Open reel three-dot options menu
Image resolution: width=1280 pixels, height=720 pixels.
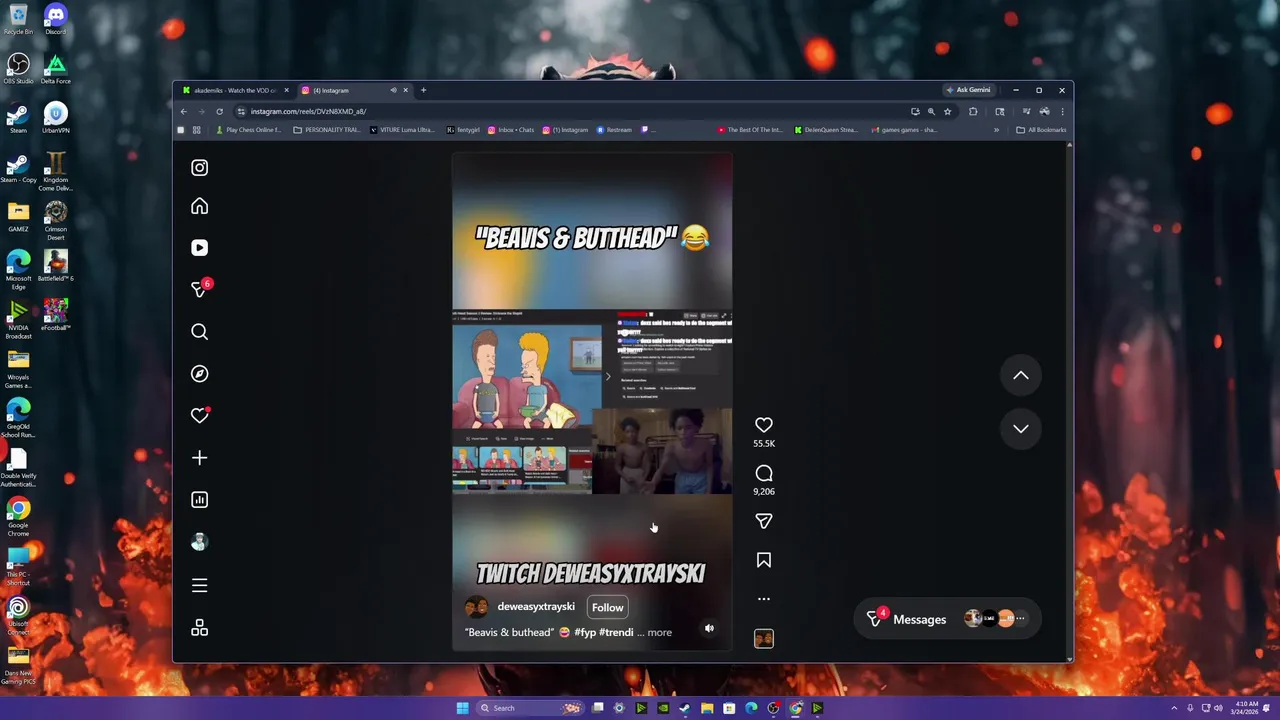764,599
